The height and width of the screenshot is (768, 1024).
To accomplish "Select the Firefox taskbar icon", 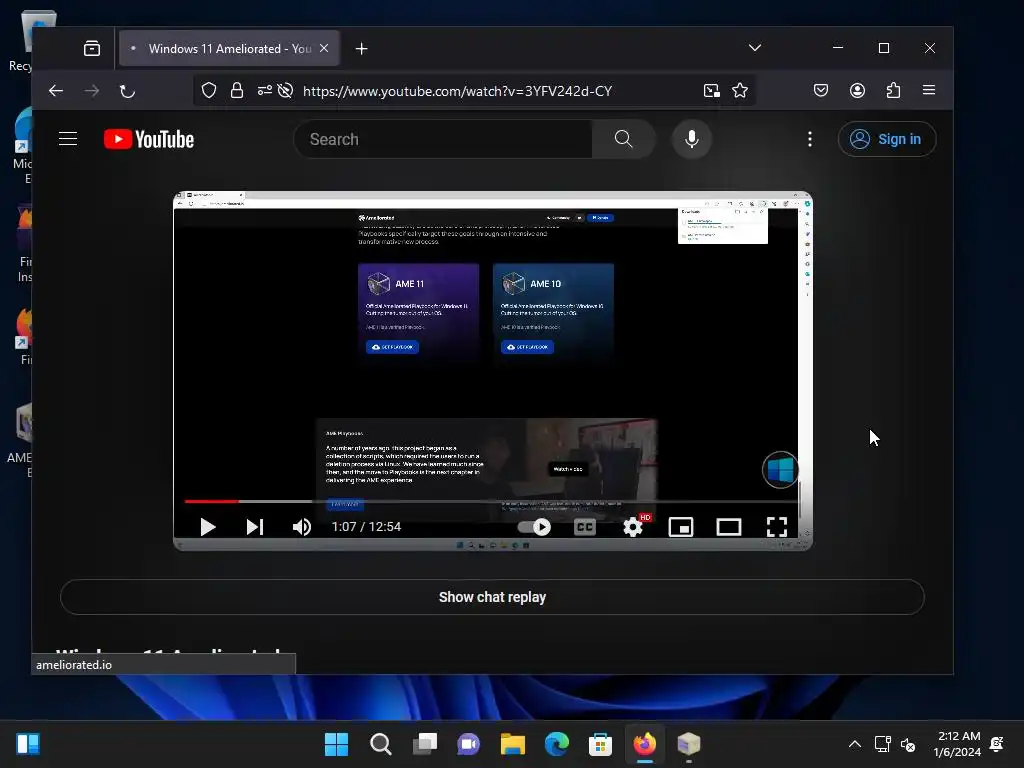I will click(645, 744).
